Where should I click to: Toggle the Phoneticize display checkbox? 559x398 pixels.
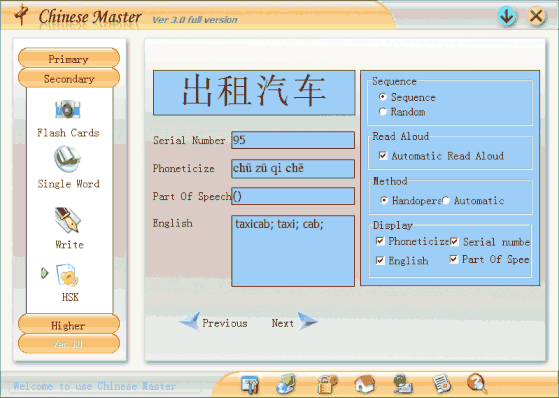(x=380, y=241)
